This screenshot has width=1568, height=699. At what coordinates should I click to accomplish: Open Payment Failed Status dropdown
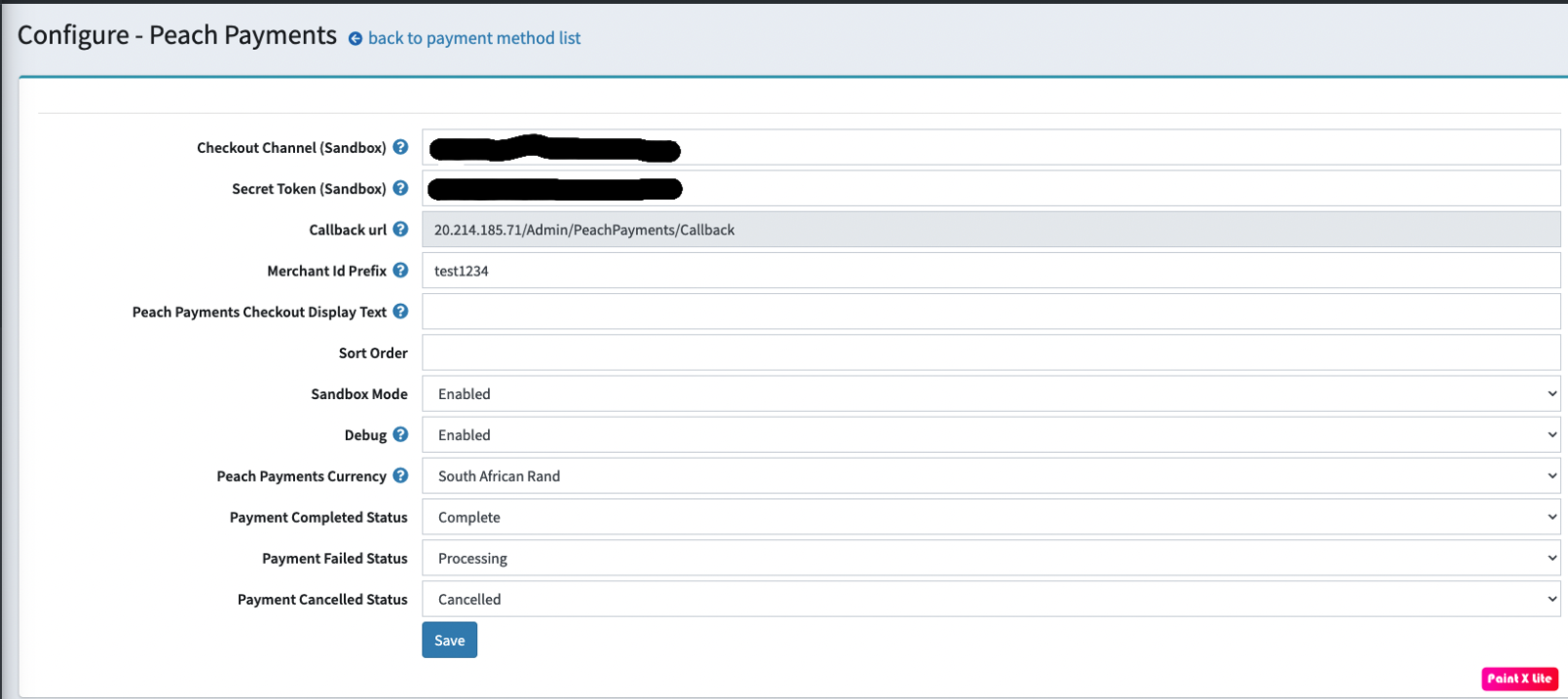coord(991,559)
